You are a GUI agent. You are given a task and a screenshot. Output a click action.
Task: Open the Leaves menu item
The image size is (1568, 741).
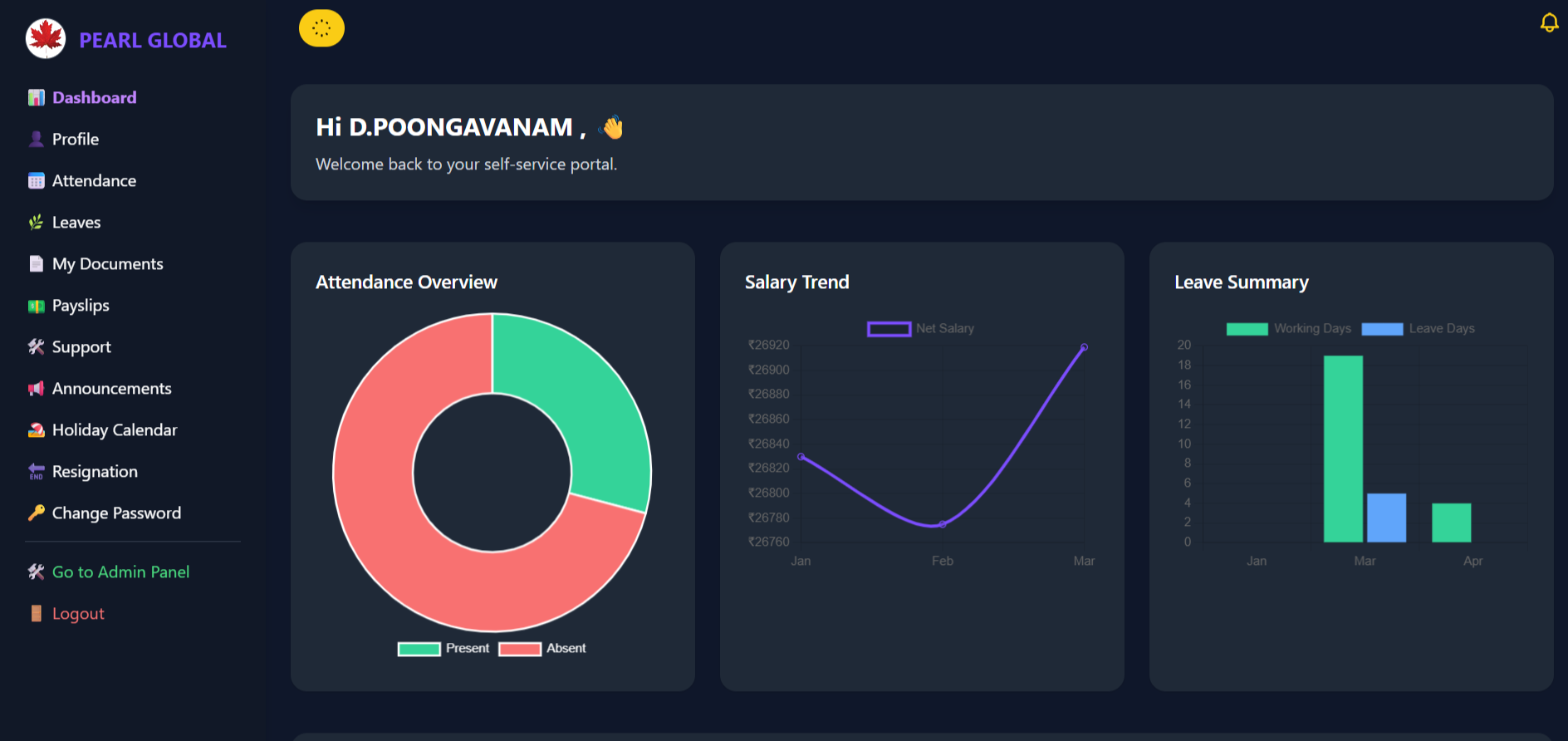point(76,223)
